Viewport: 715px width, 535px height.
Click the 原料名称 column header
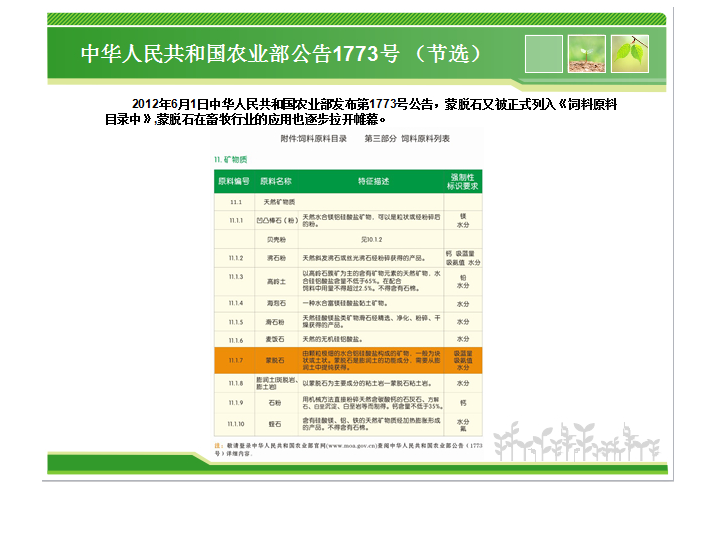pos(275,181)
